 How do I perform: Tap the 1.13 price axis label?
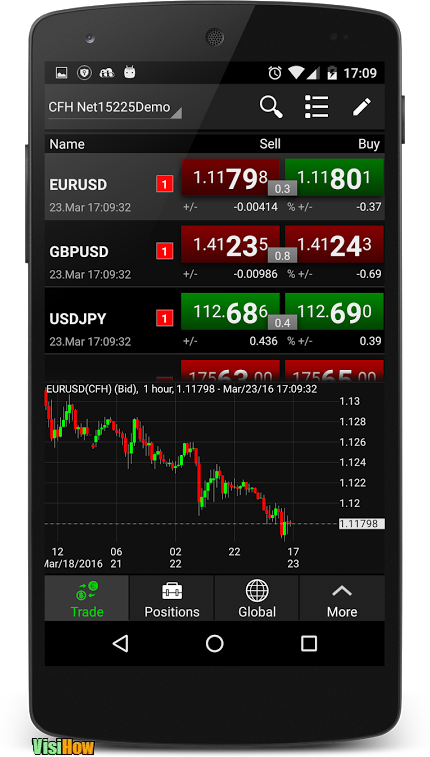point(349,401)
